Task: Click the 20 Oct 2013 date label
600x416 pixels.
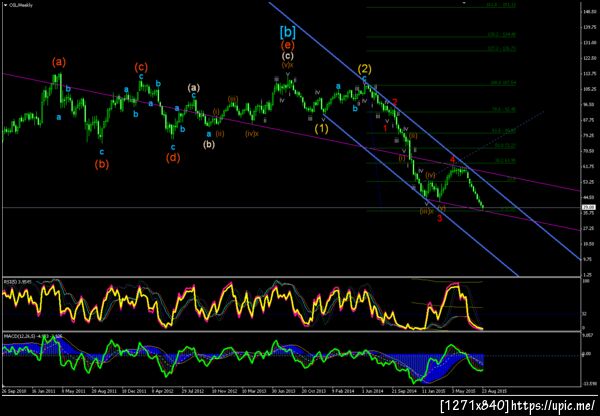Action: [x=313, y=392]
